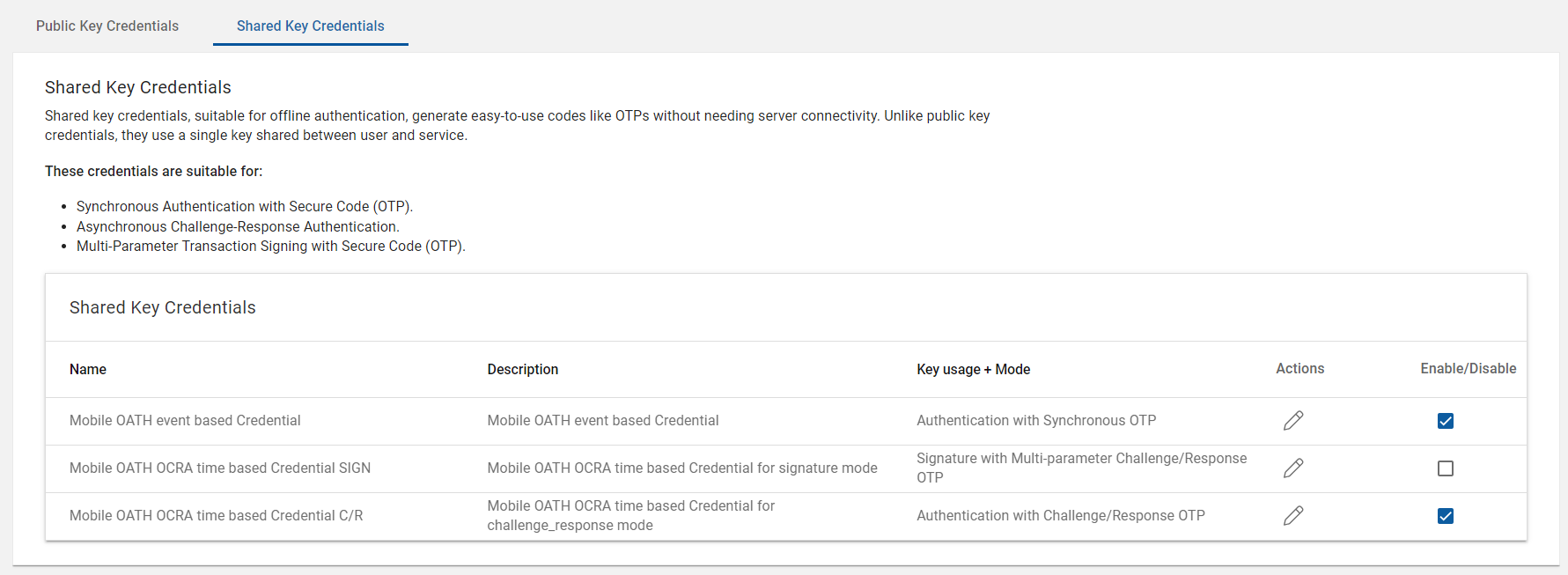Click the Actions column header
Image resolution: width=1568 pixels, height=575 pixels.
coord(1299,369)
